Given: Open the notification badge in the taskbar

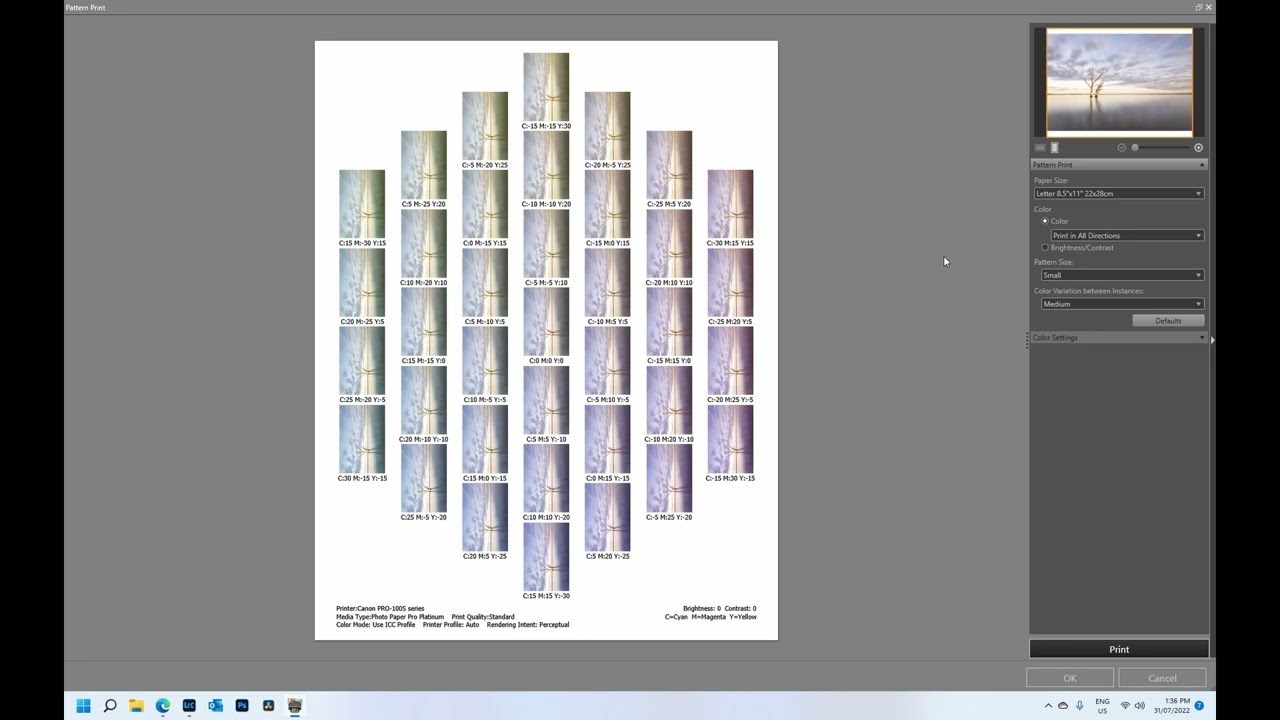Looking at the screenshot, I should click(1199, 706).
